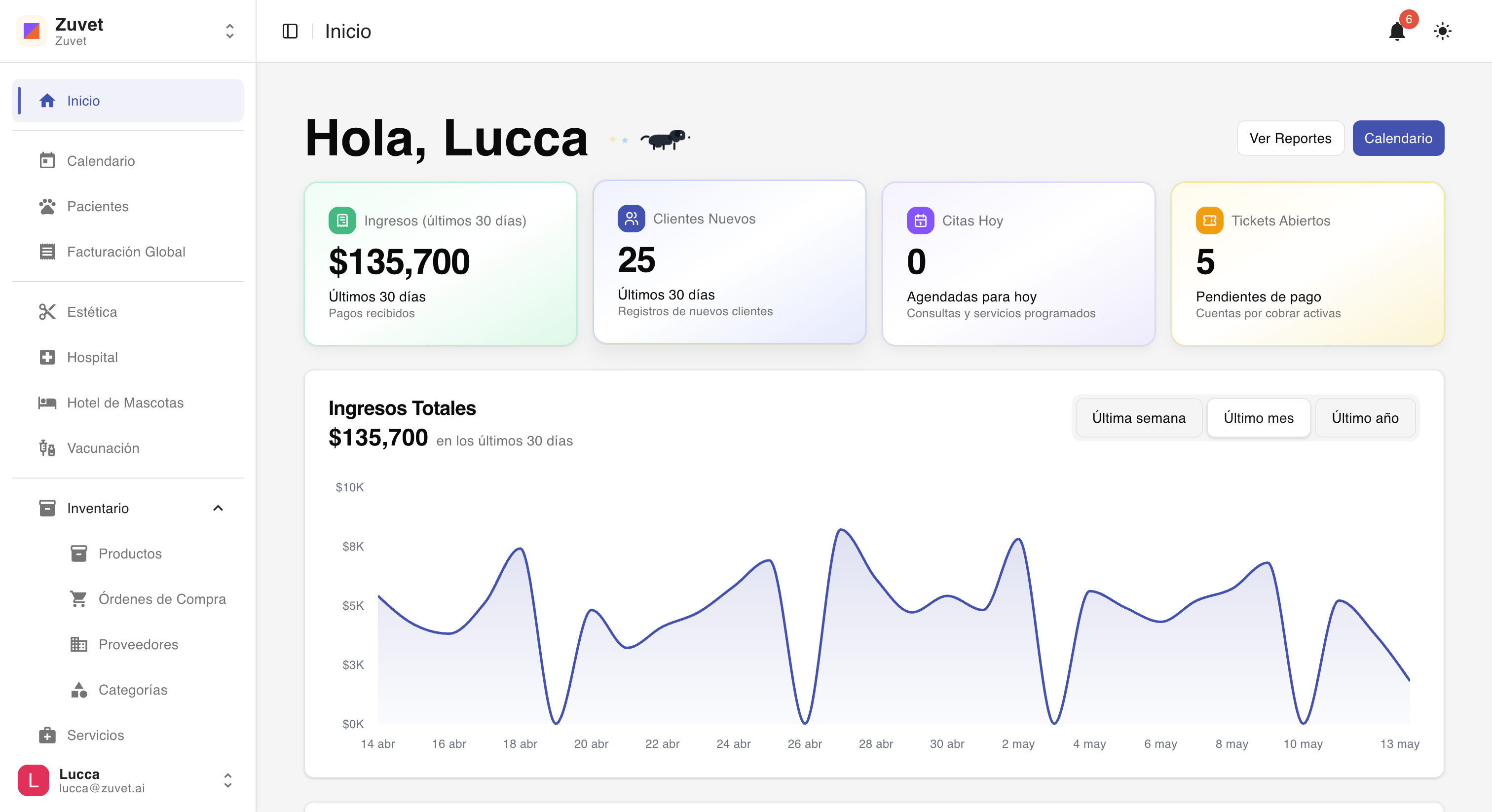1492x812 pixels.
Task: Select the Última semana range
Action: tap(1139, 417)
